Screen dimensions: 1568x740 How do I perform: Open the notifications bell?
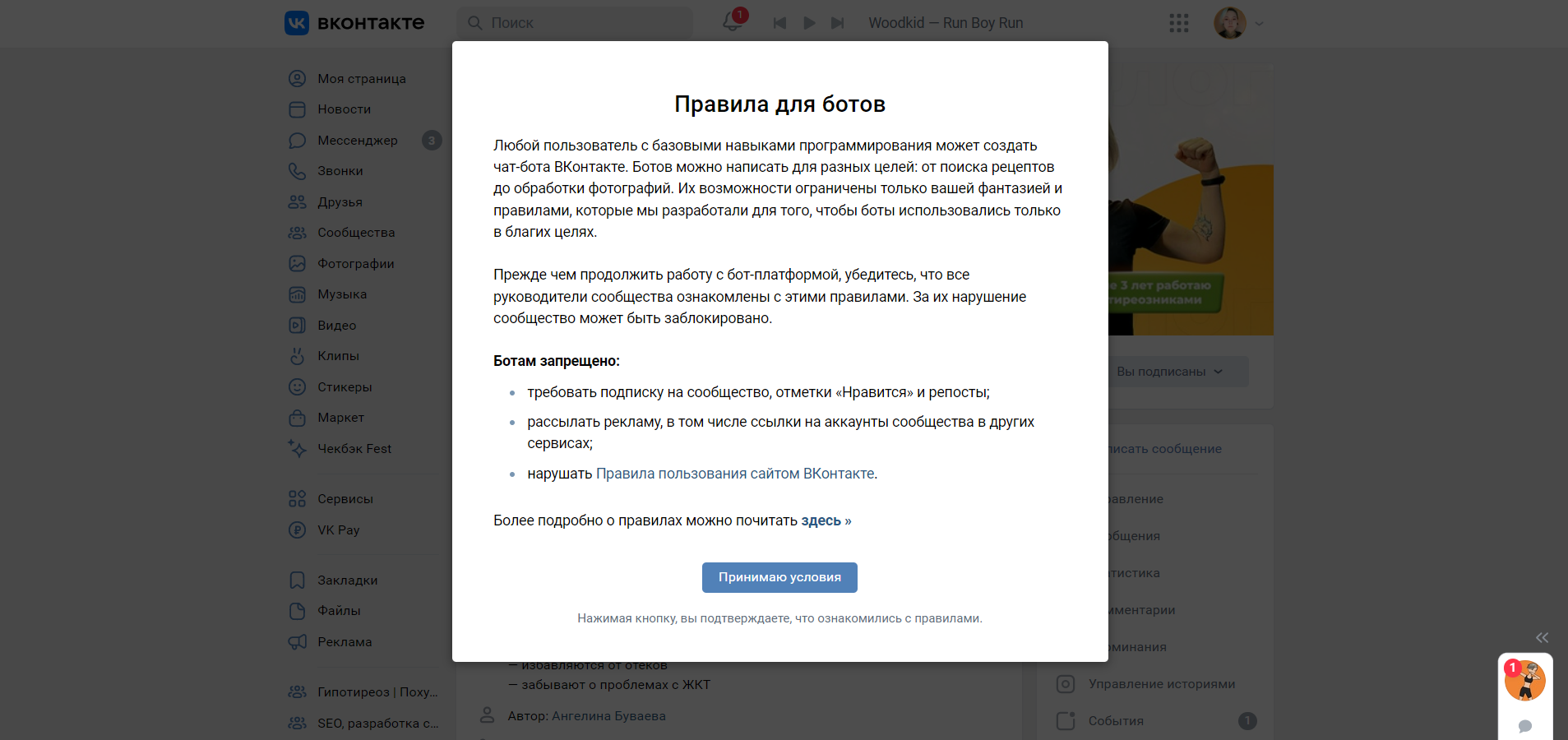coord(732,22)
